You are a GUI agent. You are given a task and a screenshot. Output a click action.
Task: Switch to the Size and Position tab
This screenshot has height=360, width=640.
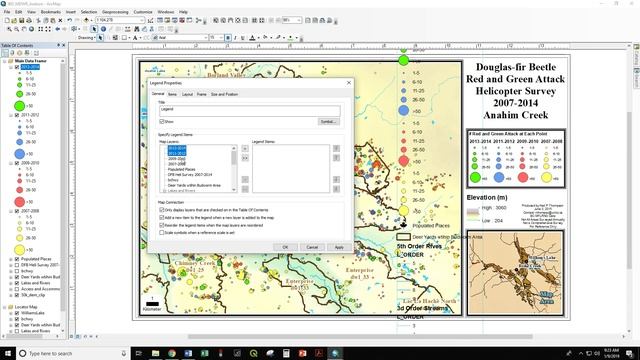pos(224,94)
